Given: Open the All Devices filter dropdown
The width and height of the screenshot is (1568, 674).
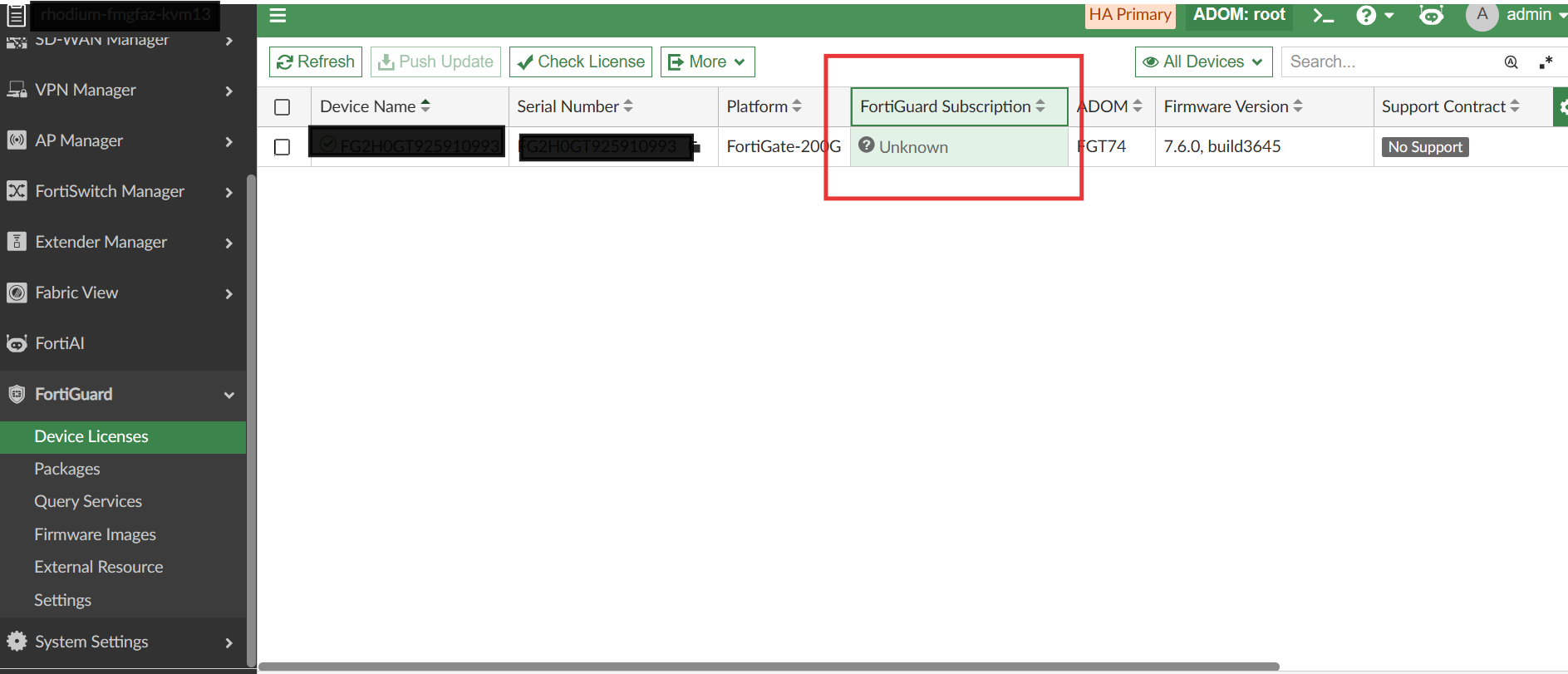Looking at the screenshot, I should pyautogui.click(x=1203, y=61).
